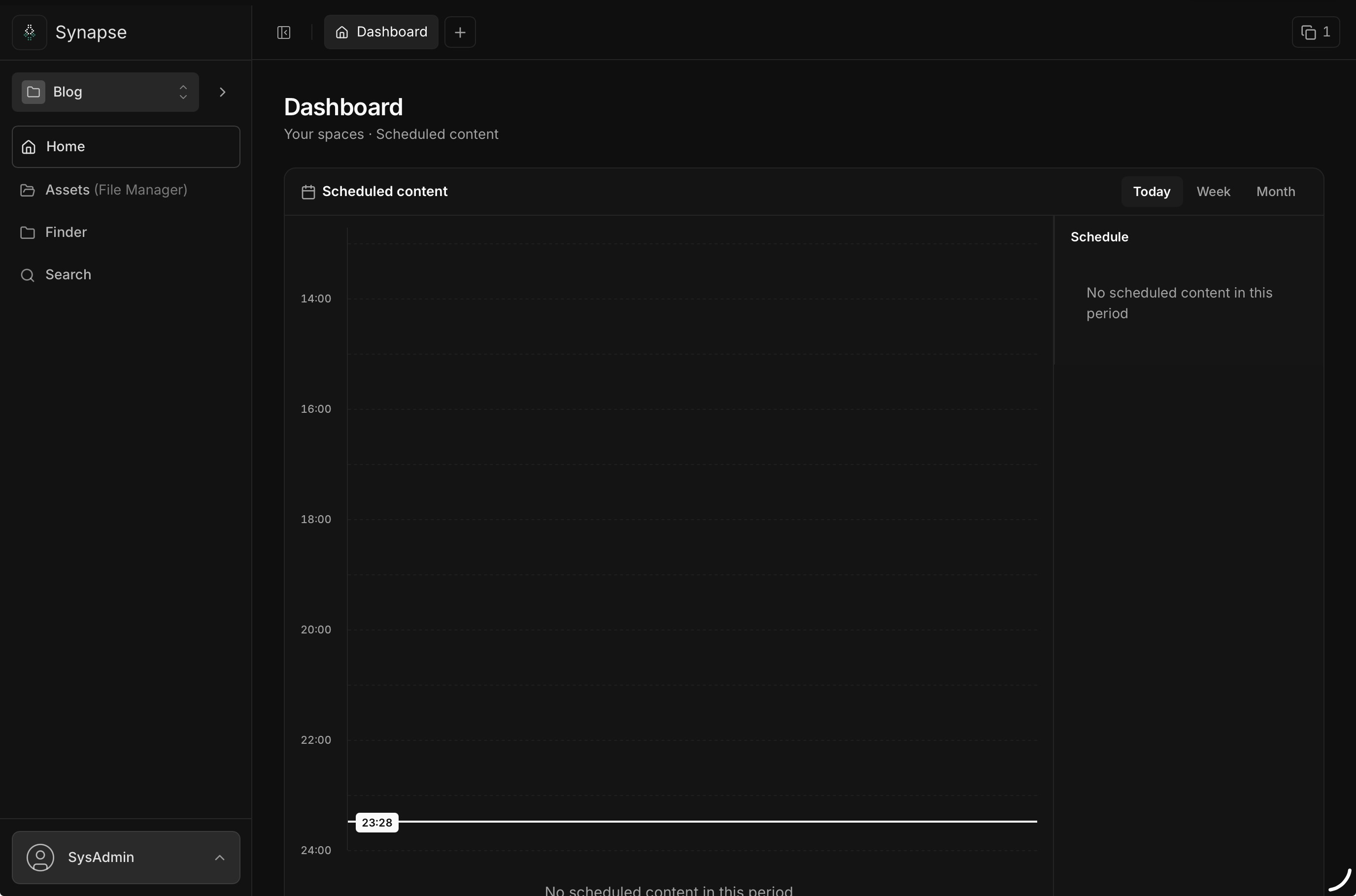Click the Scheduled content calendar icon
This screenshot has height=896, width=1356.
pyautogui.click(x=308, y=192)
